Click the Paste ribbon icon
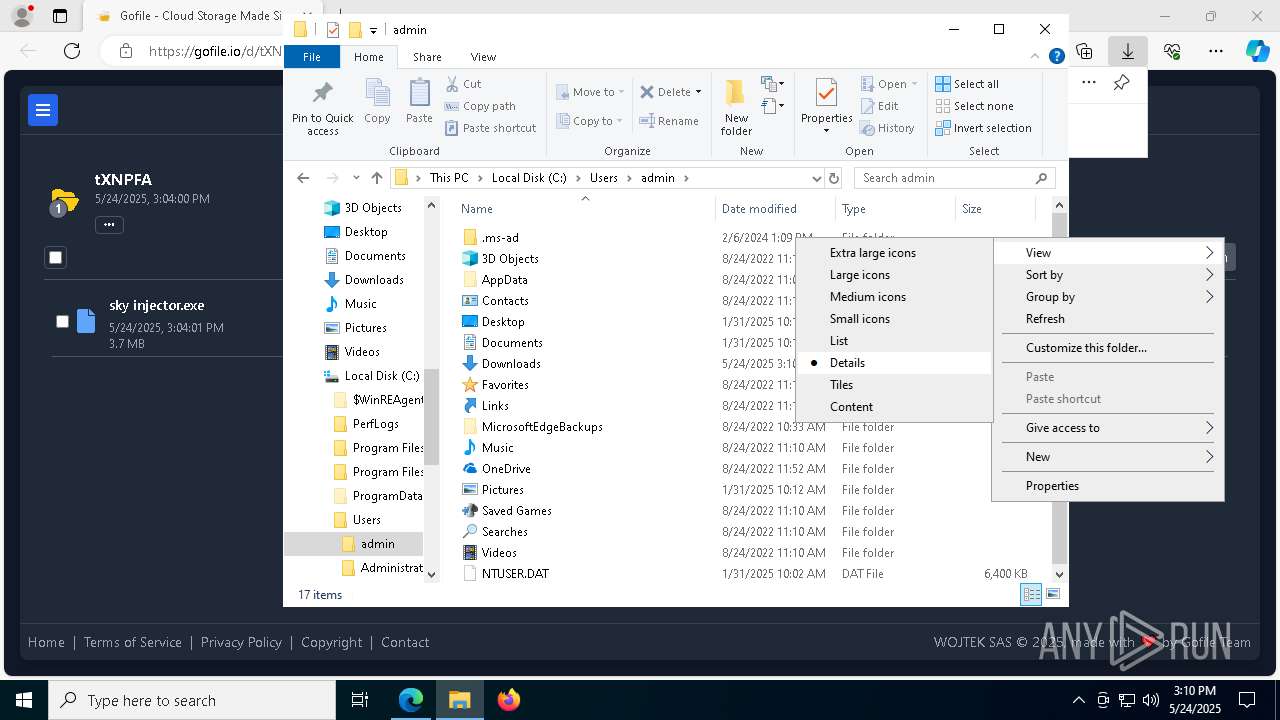Image resolution: width=1280 pixels, height=720 pixels. point(419,93)
